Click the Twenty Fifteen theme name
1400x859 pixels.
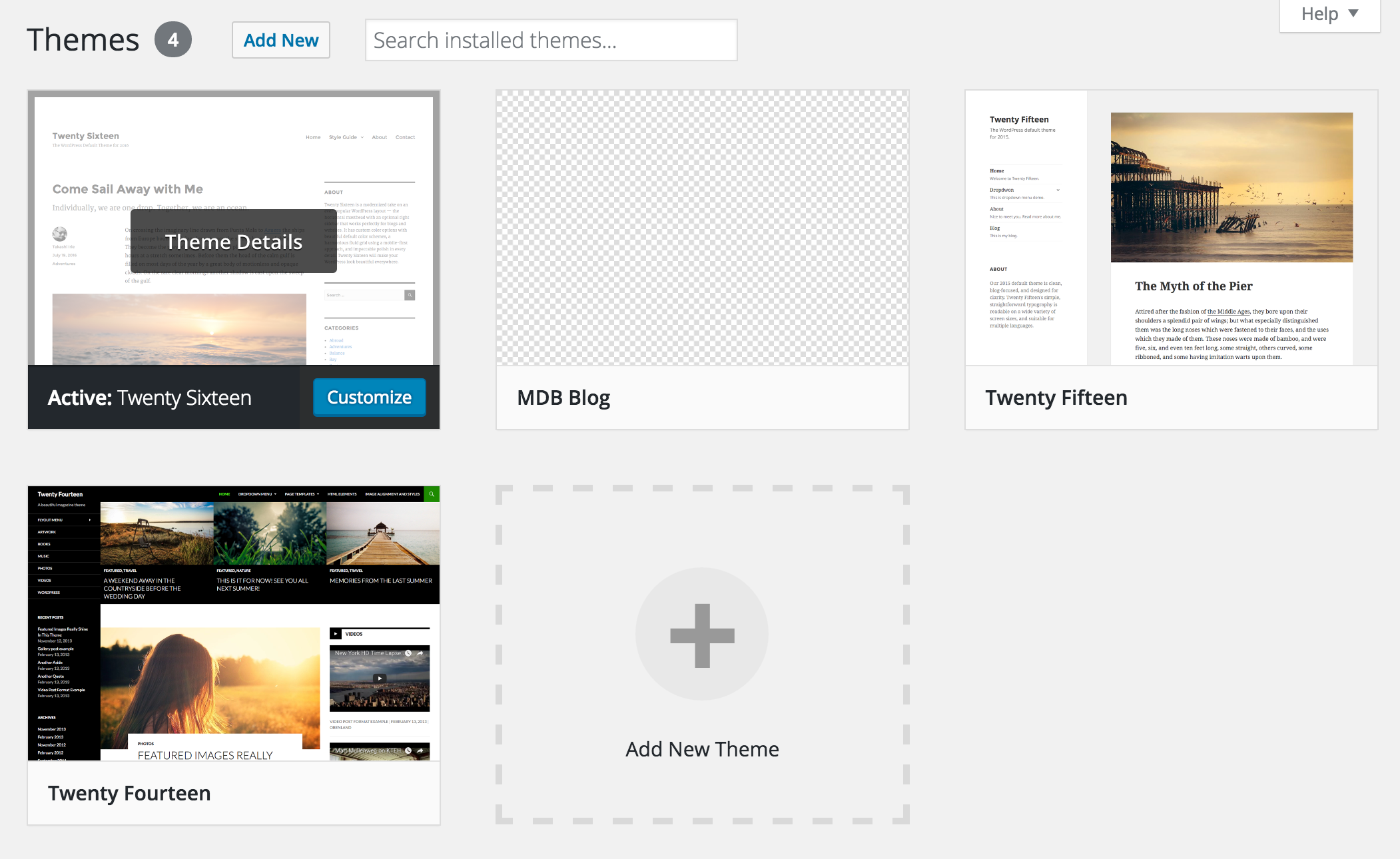[1056, 398]
